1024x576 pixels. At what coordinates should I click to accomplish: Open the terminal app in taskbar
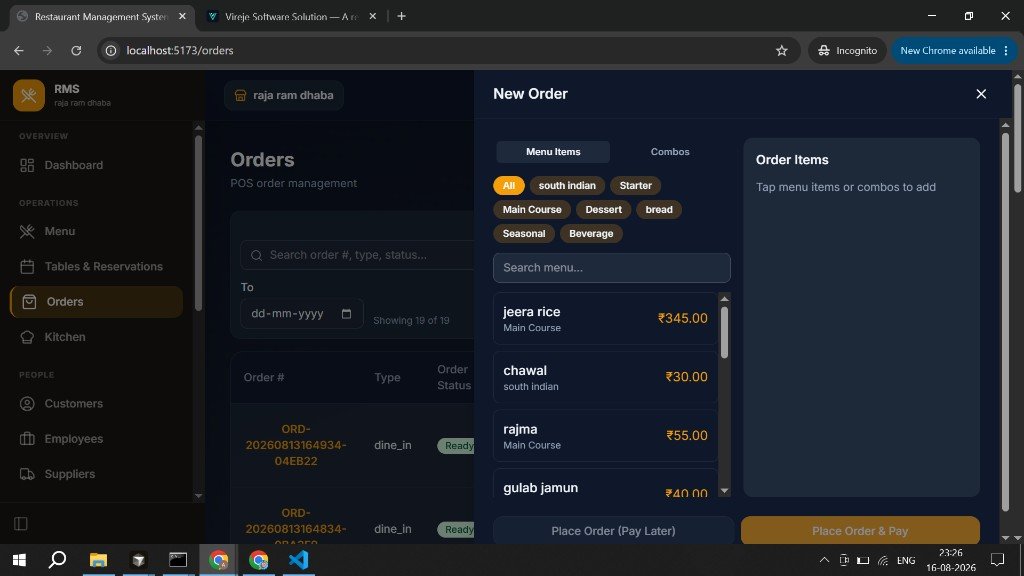(x=178, y=560)
